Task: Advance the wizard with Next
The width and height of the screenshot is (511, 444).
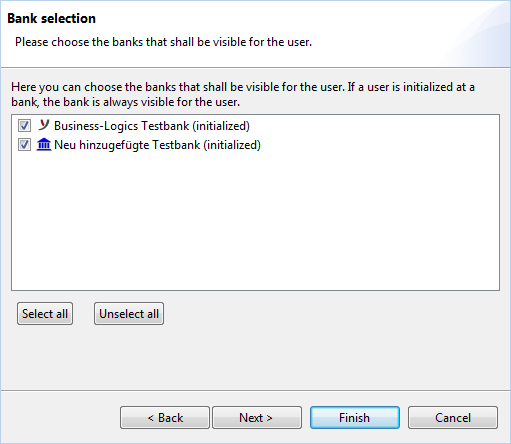Action: [257, 417]
